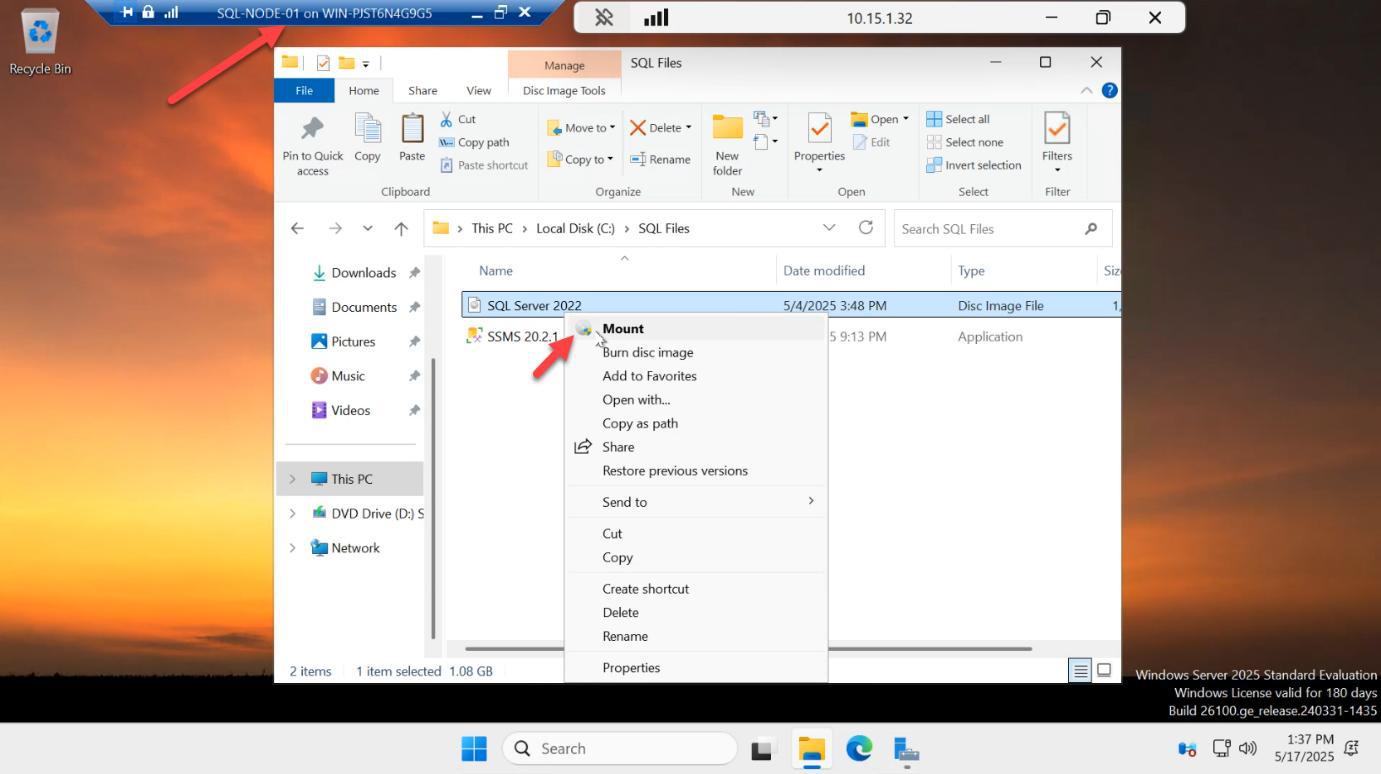The image size is (1381, 774).
Task: Switch to Large icons view in status bar
Action: 1104,671
